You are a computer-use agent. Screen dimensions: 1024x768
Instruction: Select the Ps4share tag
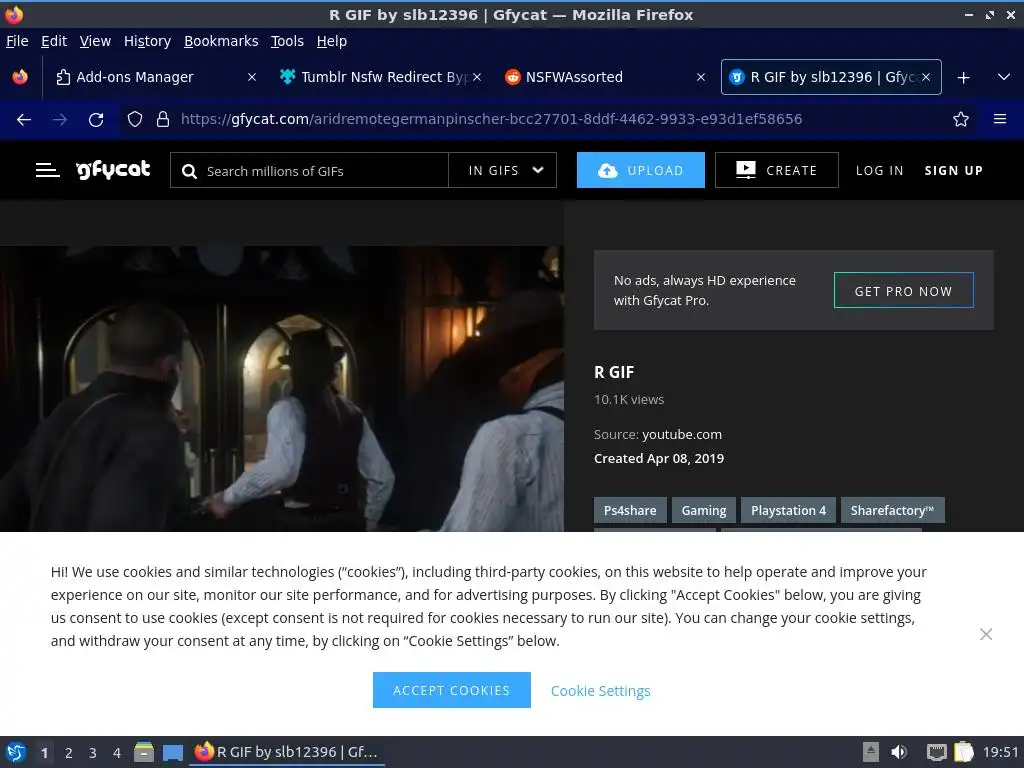click(x=630, y=510)
